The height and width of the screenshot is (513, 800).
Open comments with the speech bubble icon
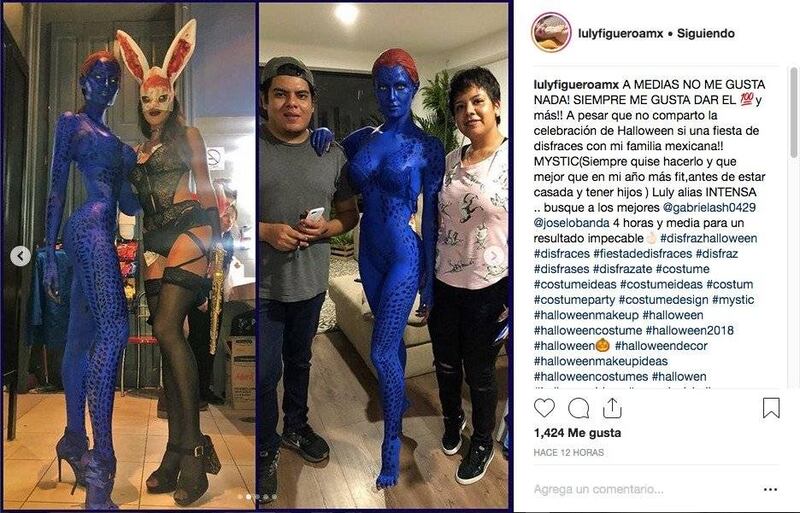coord(579,408)
